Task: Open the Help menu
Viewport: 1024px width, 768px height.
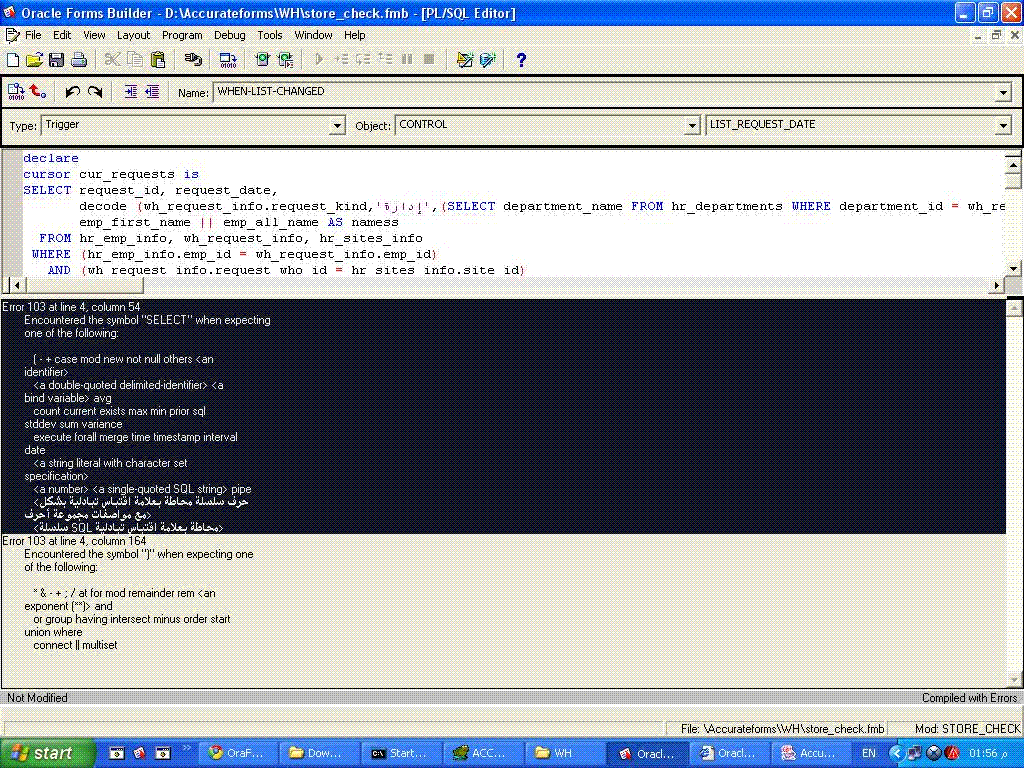Action: [355, 35]
